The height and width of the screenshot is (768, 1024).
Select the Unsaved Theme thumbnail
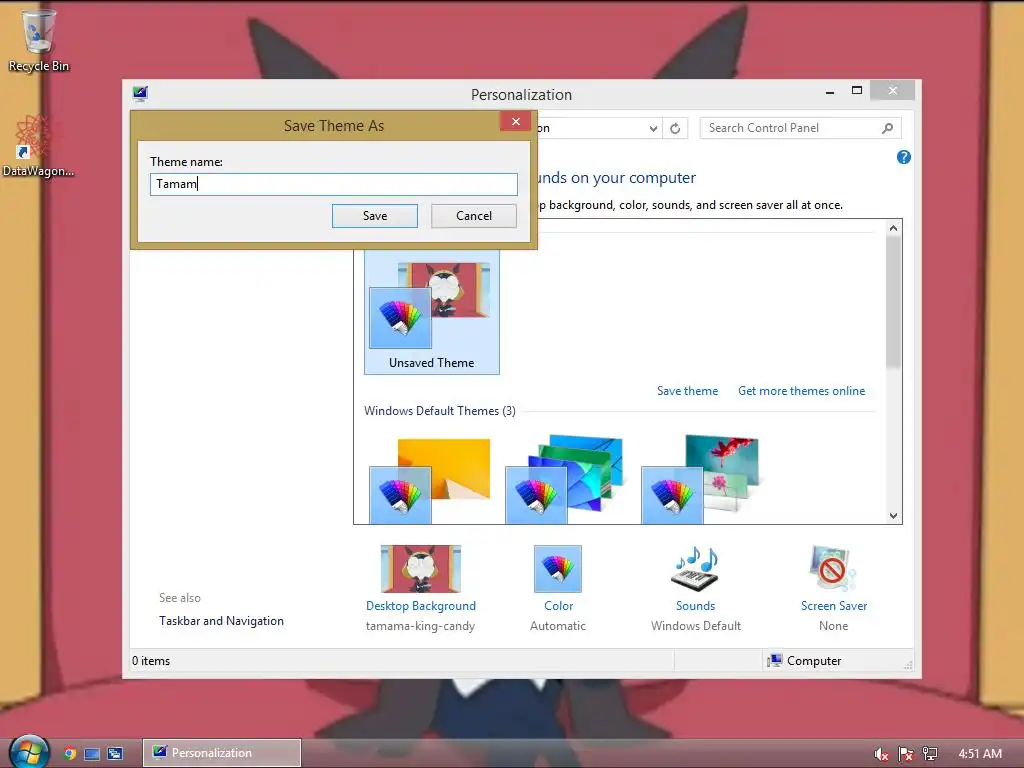click(x=432, y=312)
